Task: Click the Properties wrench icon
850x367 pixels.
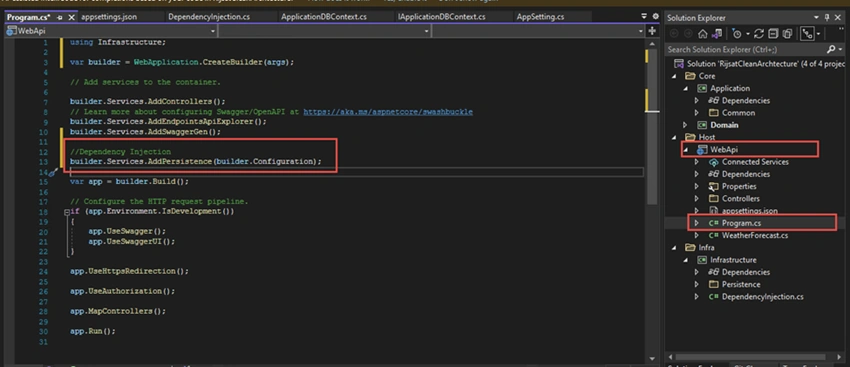Action: (x=713, y=186)
